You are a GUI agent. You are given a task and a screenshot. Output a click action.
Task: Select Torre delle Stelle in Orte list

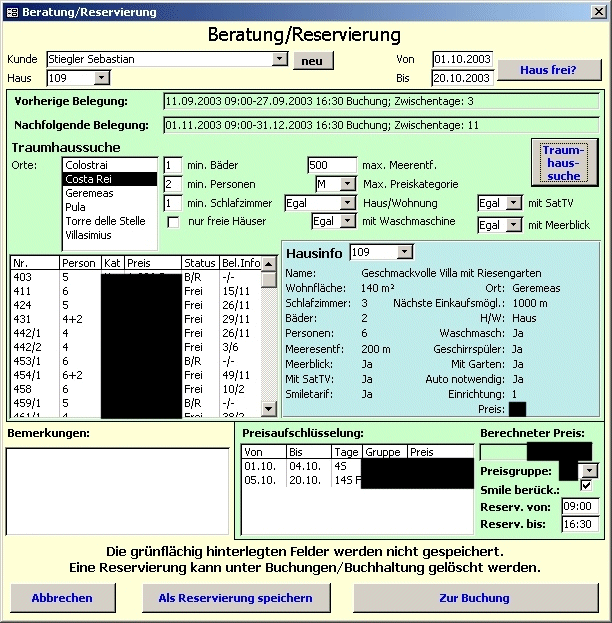(110, 221)
